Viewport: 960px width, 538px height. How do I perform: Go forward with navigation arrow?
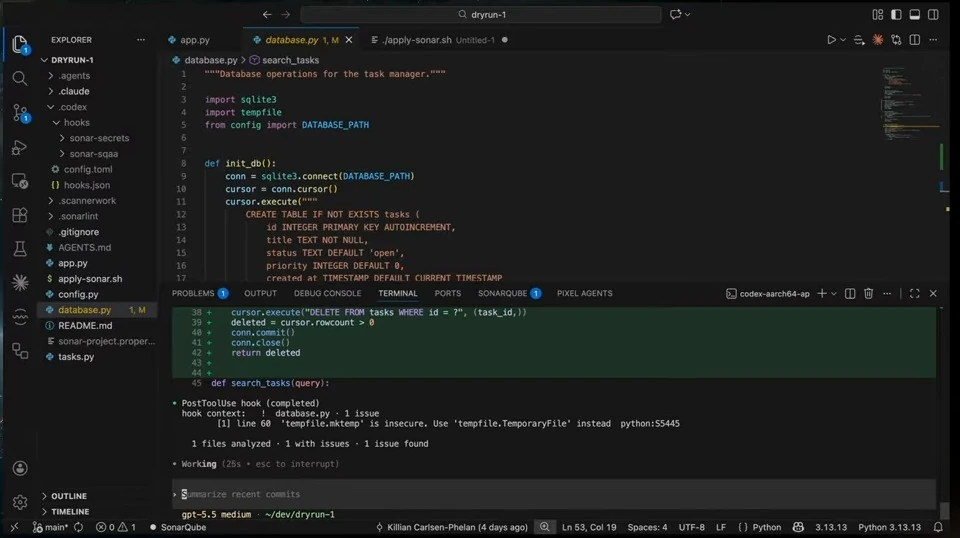(x=285, y=14)
